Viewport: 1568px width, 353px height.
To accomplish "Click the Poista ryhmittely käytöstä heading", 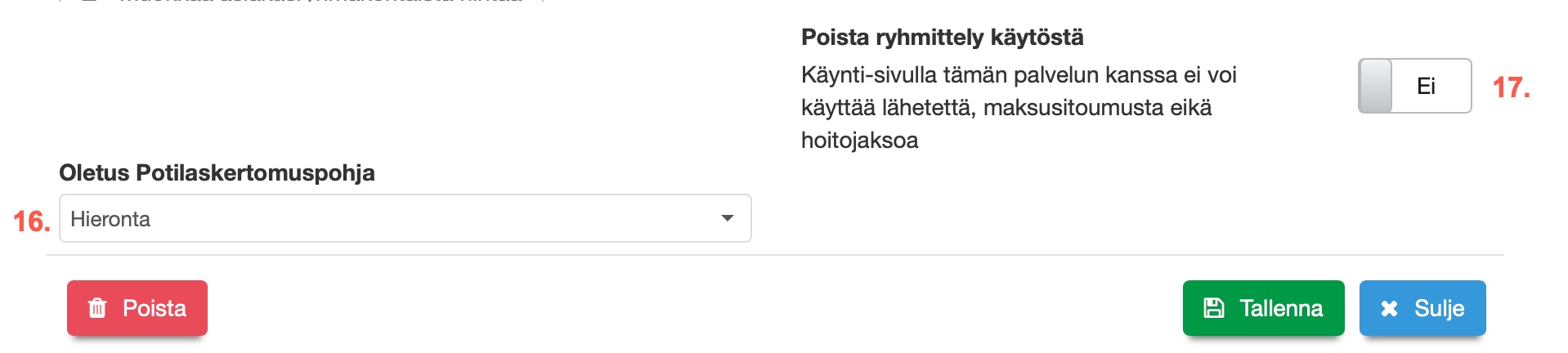I will coord(942,38).
